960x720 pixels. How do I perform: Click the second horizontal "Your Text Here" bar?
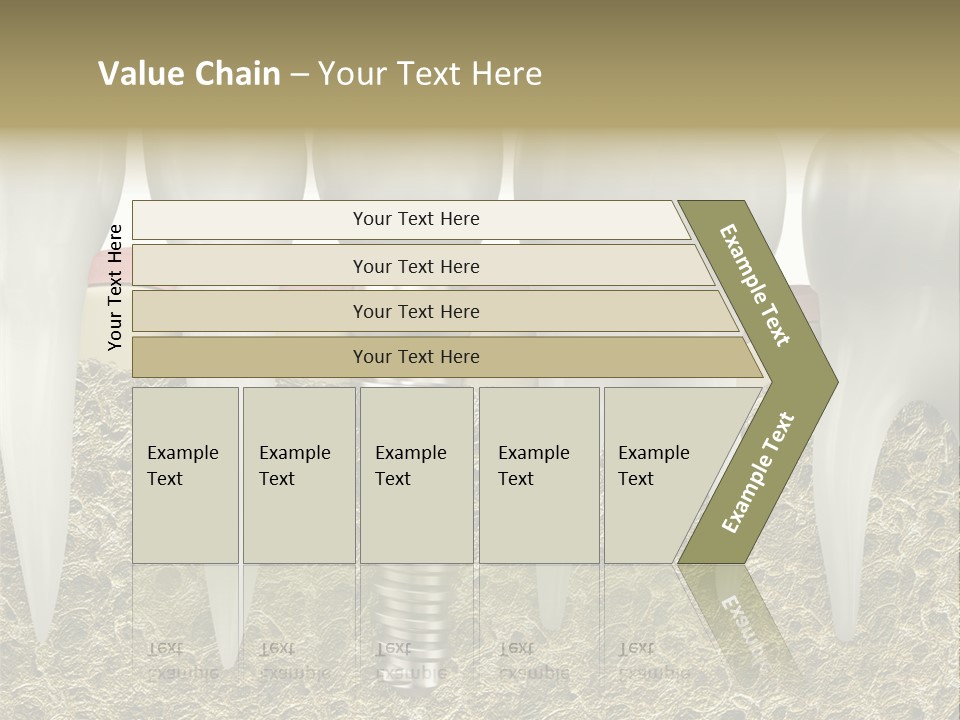coord(416,266)
